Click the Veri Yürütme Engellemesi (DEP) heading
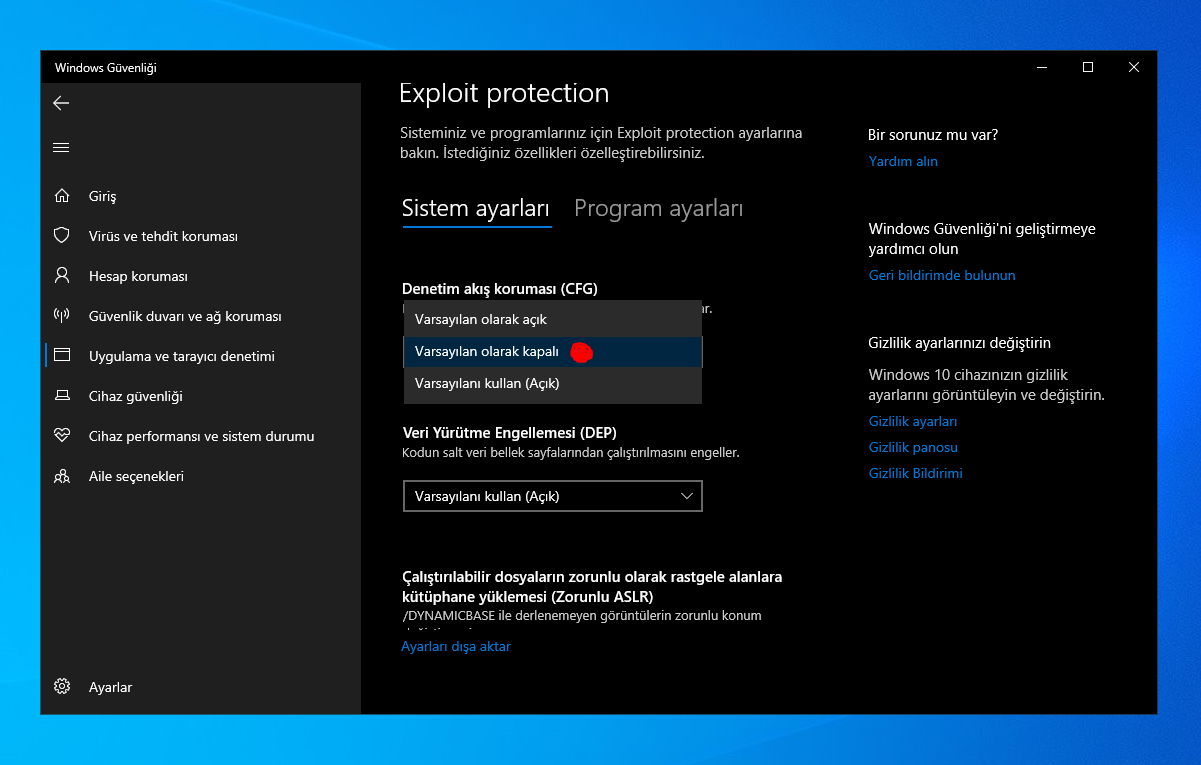The height and width of the screenshot is (765, 1201). click(x=509, y=433)
